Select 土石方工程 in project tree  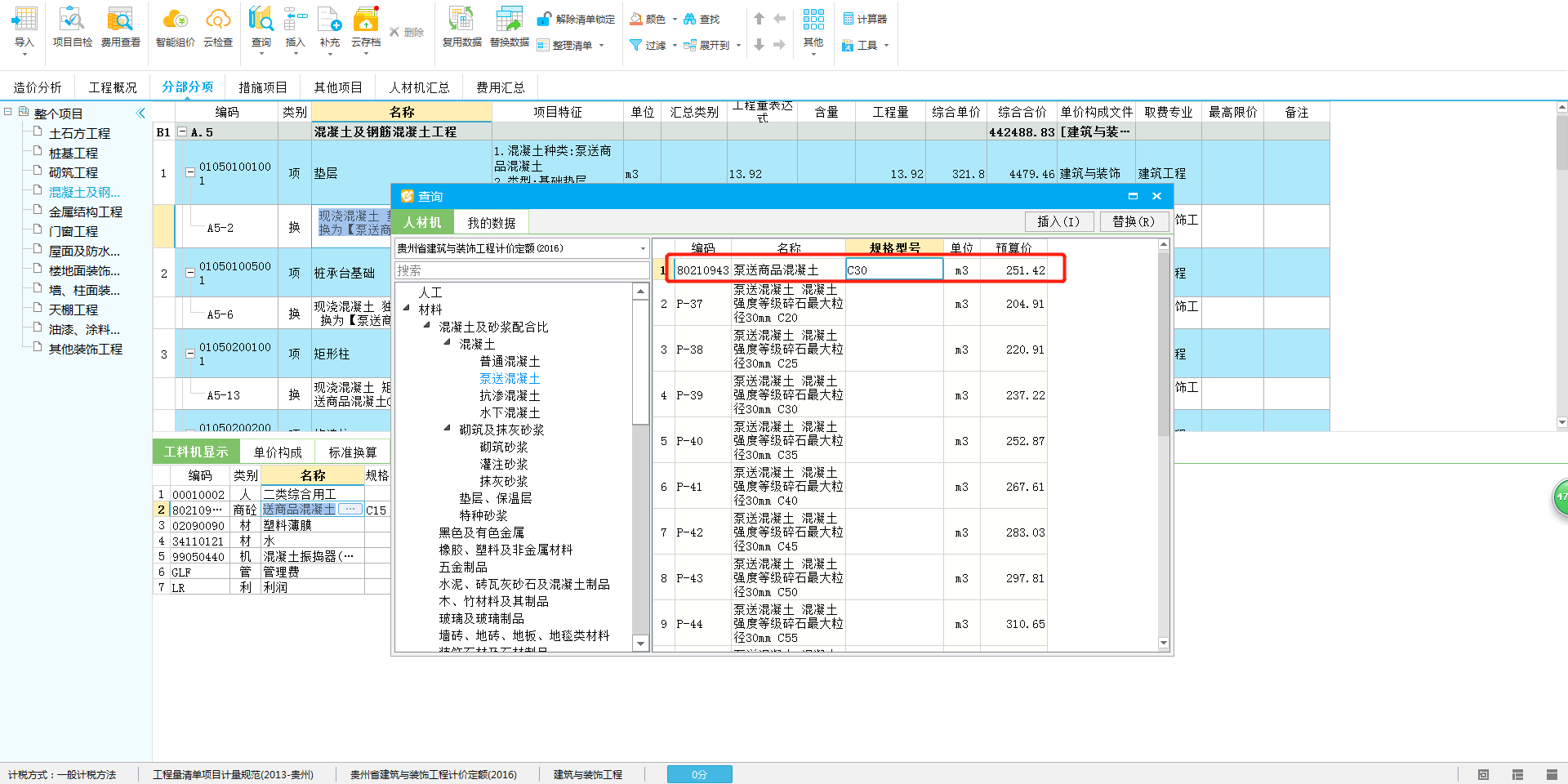[x=79, y=133]
